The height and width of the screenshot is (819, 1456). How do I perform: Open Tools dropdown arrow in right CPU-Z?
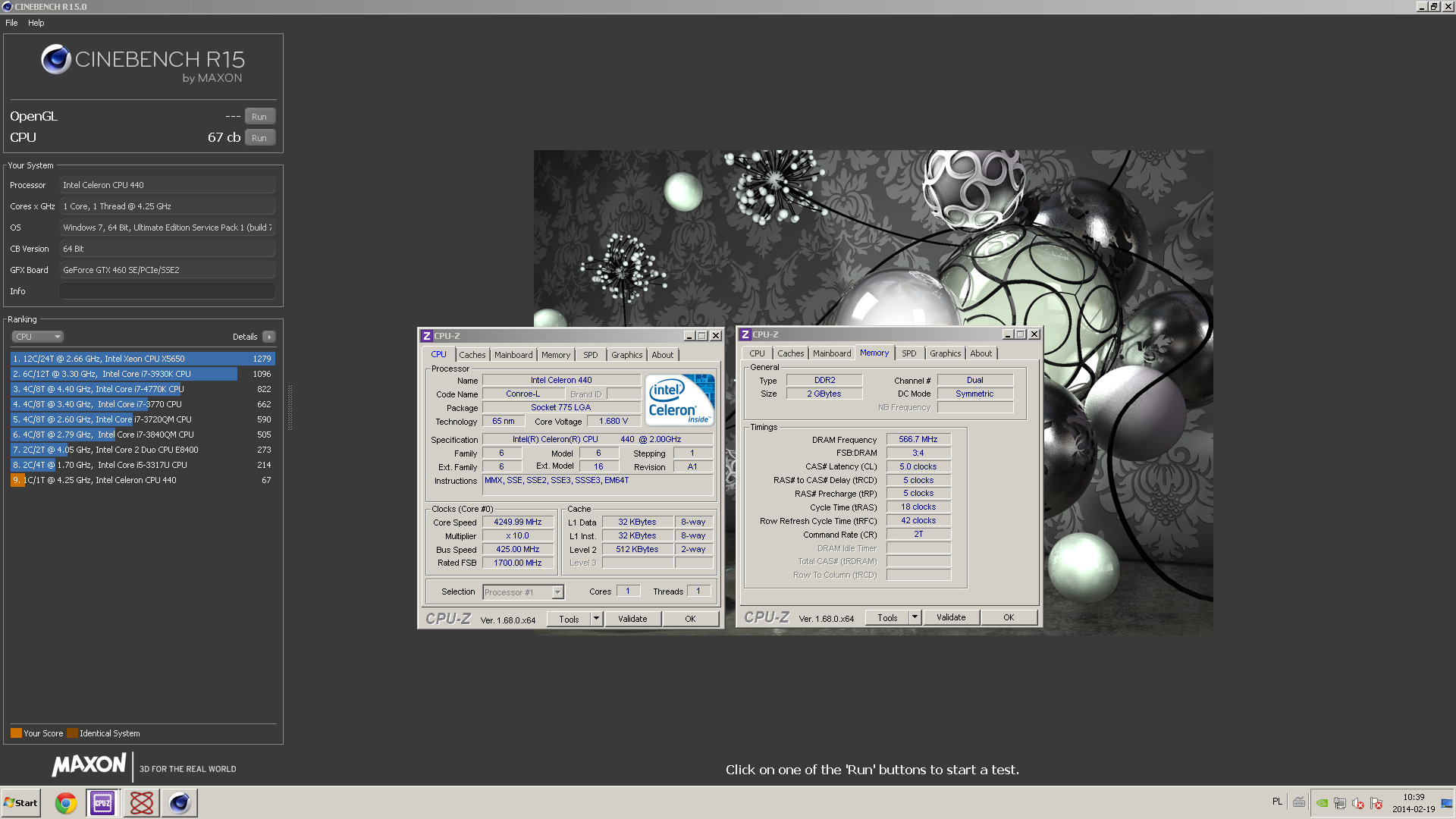[915, 618]
